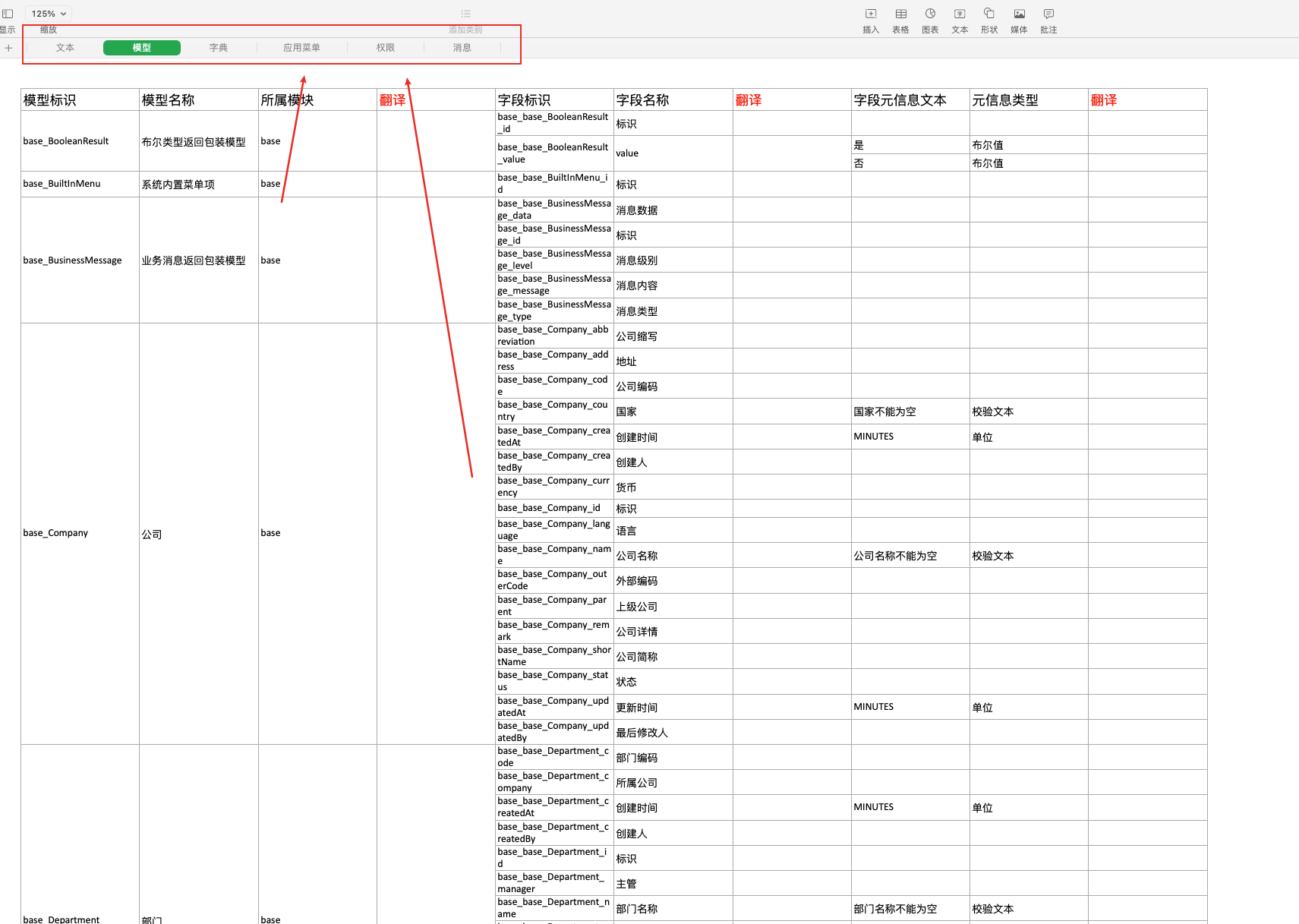Viewport: 1299px width, 924px height.
Task: Select the 模型 sheet tab
Action: [142, 48]
